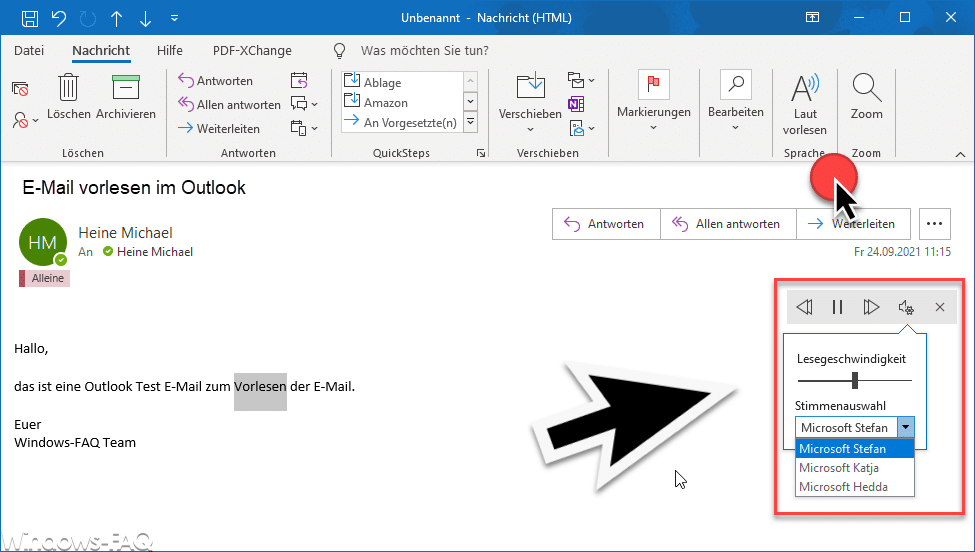975x552 pixels.
Task: Click the Windows-FAQ Team signature line
Action: click(x=75, y=443)
